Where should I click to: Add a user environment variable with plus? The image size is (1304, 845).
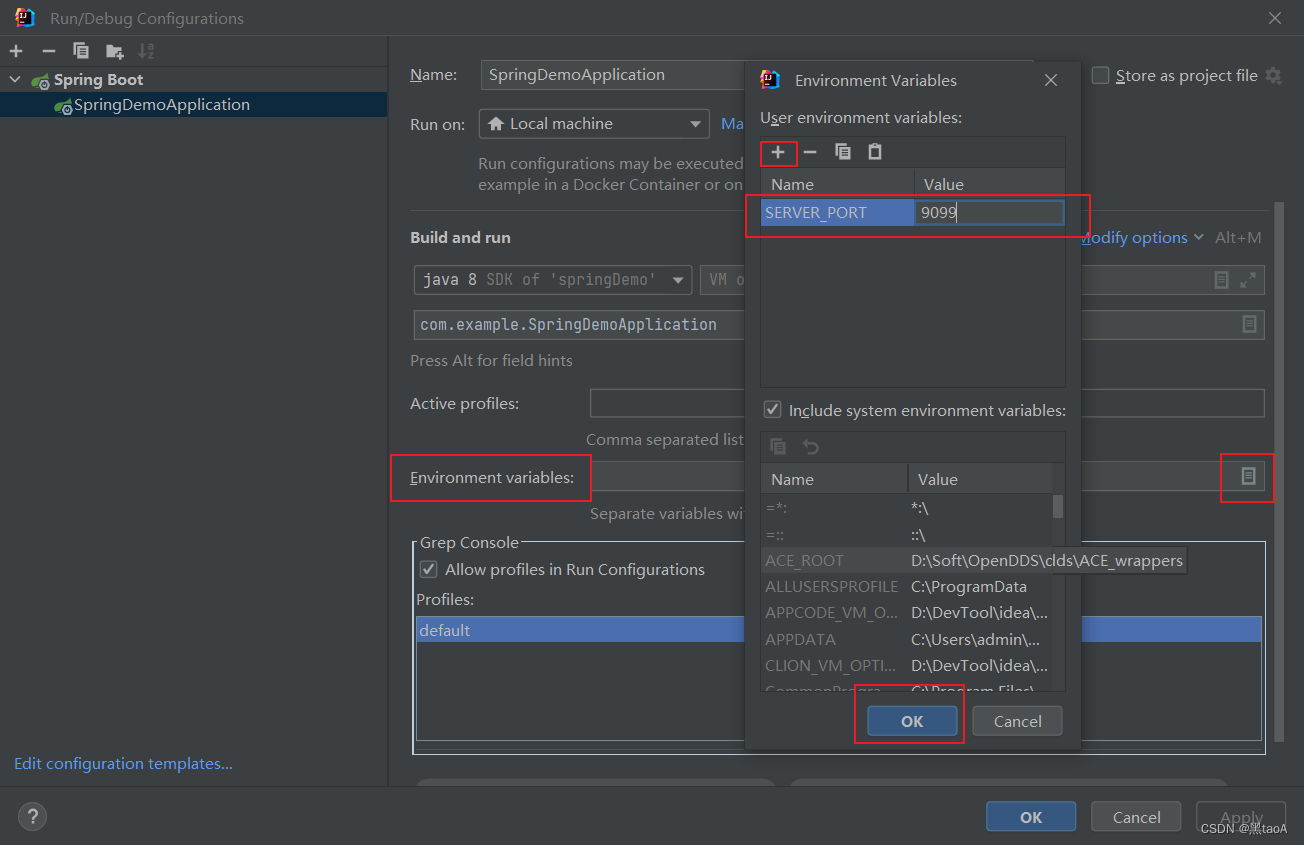[778, 152]
